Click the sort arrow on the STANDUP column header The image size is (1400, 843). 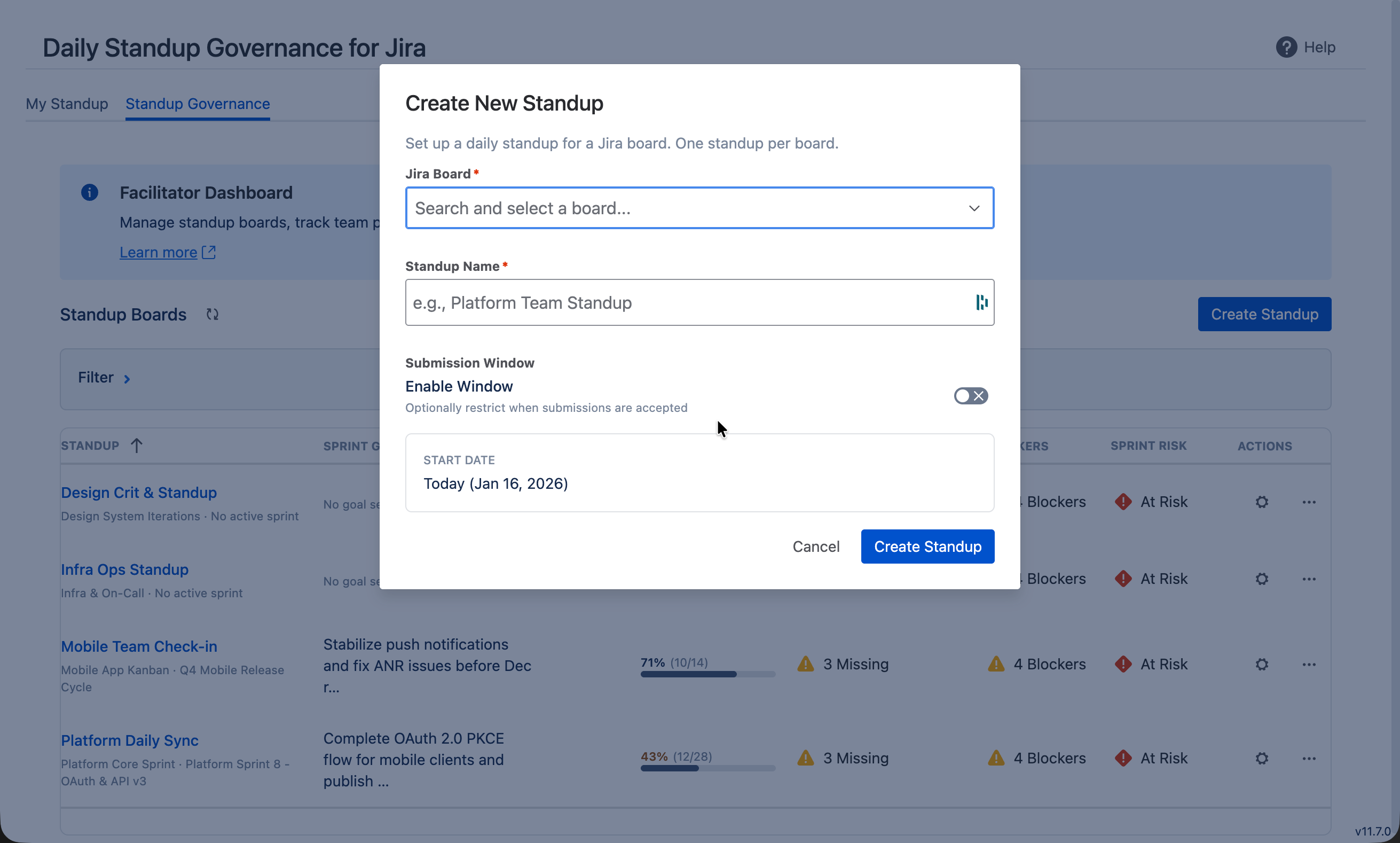point(137,446)
